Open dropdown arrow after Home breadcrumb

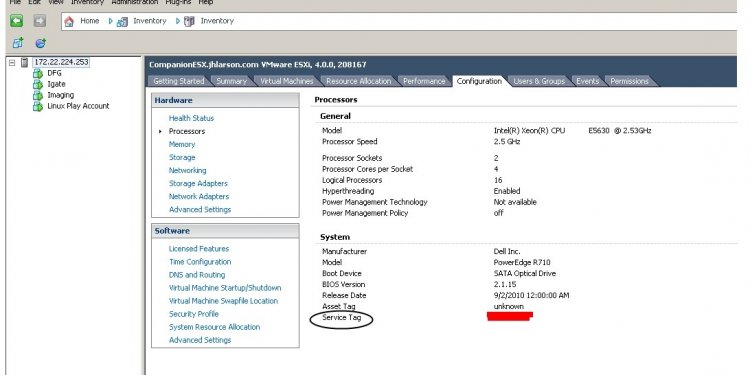pos(110,21)
